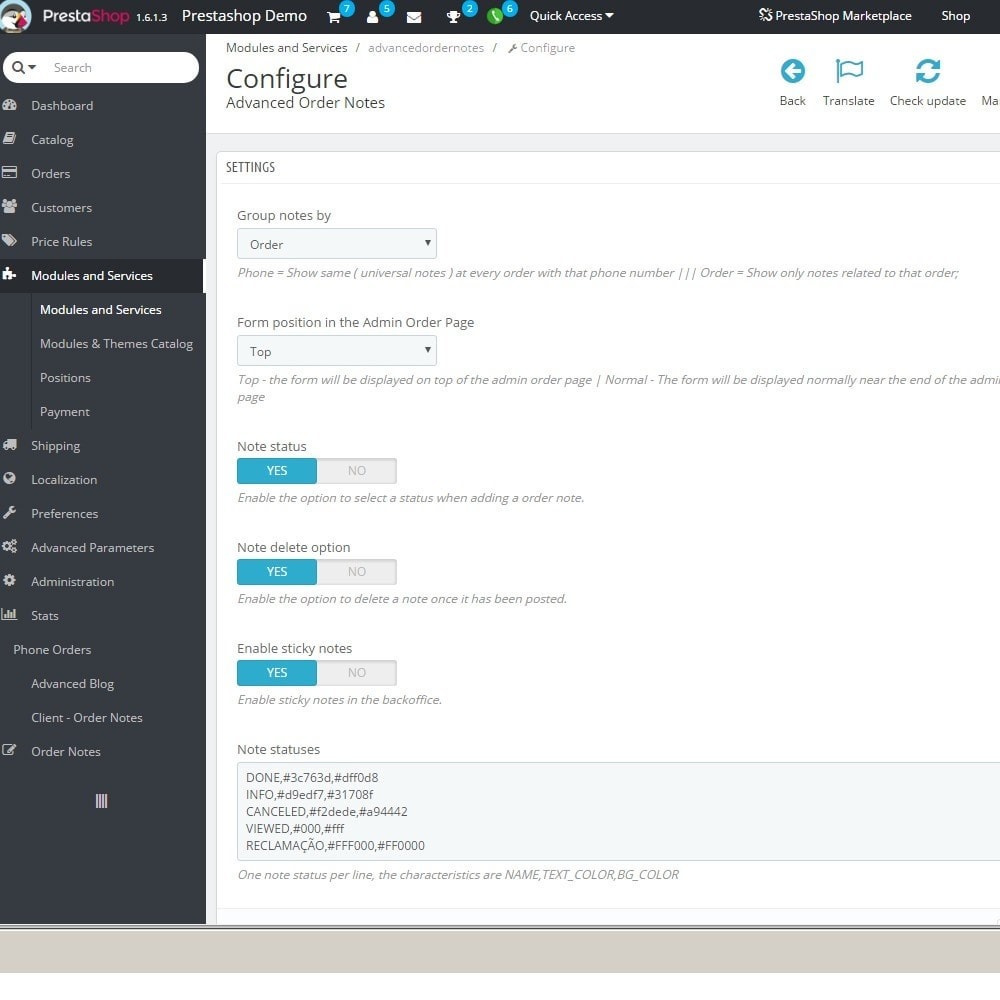Set Note status to NO

pos(357,471)
